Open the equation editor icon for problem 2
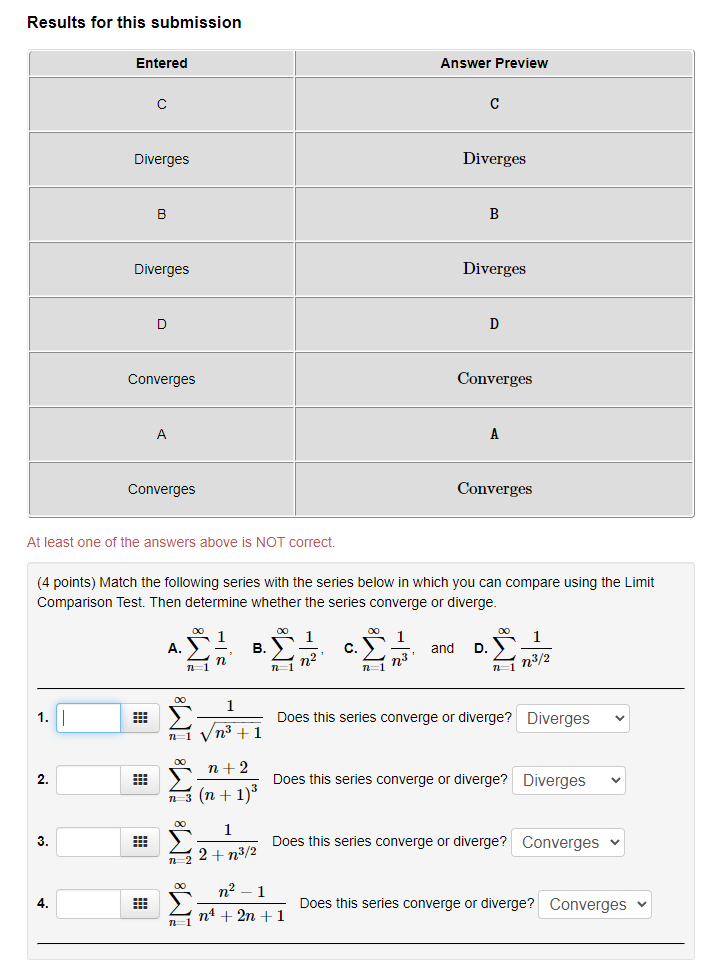Viewport: 703px width, 963px height. click(x=141, y=779)
